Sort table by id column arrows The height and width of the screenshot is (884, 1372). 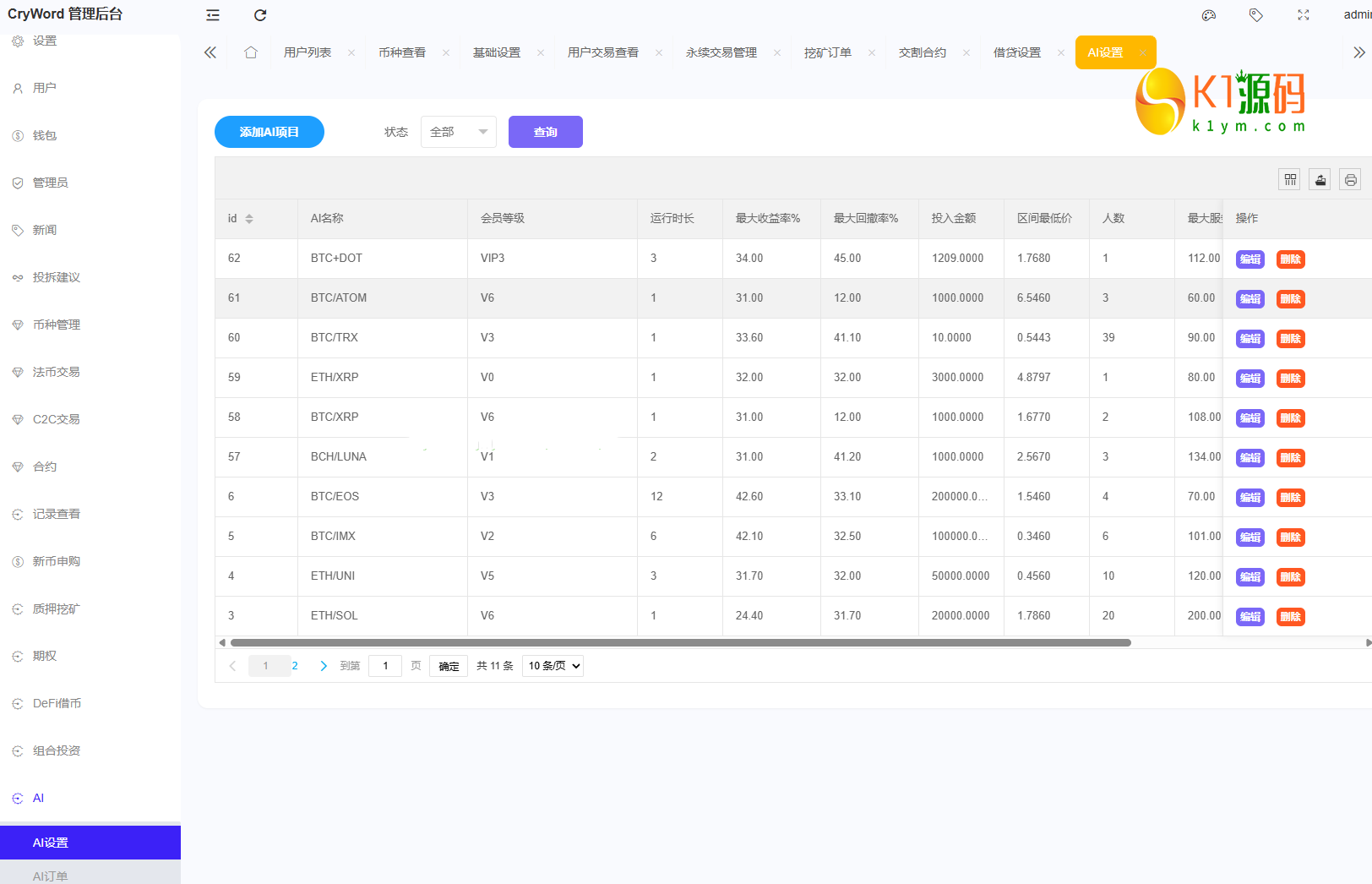coord(249,219)
